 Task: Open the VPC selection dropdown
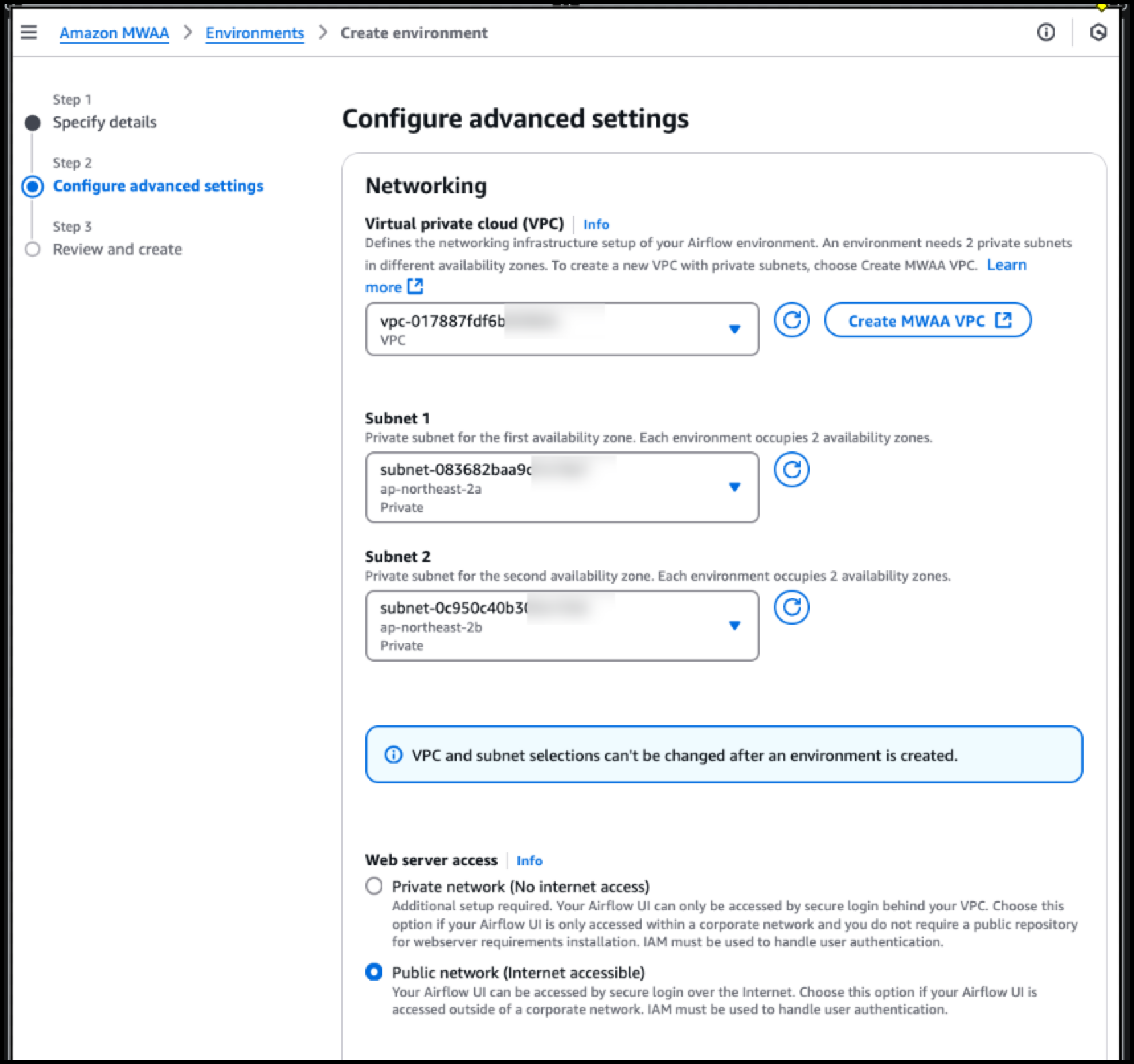[x=562, y=329]
